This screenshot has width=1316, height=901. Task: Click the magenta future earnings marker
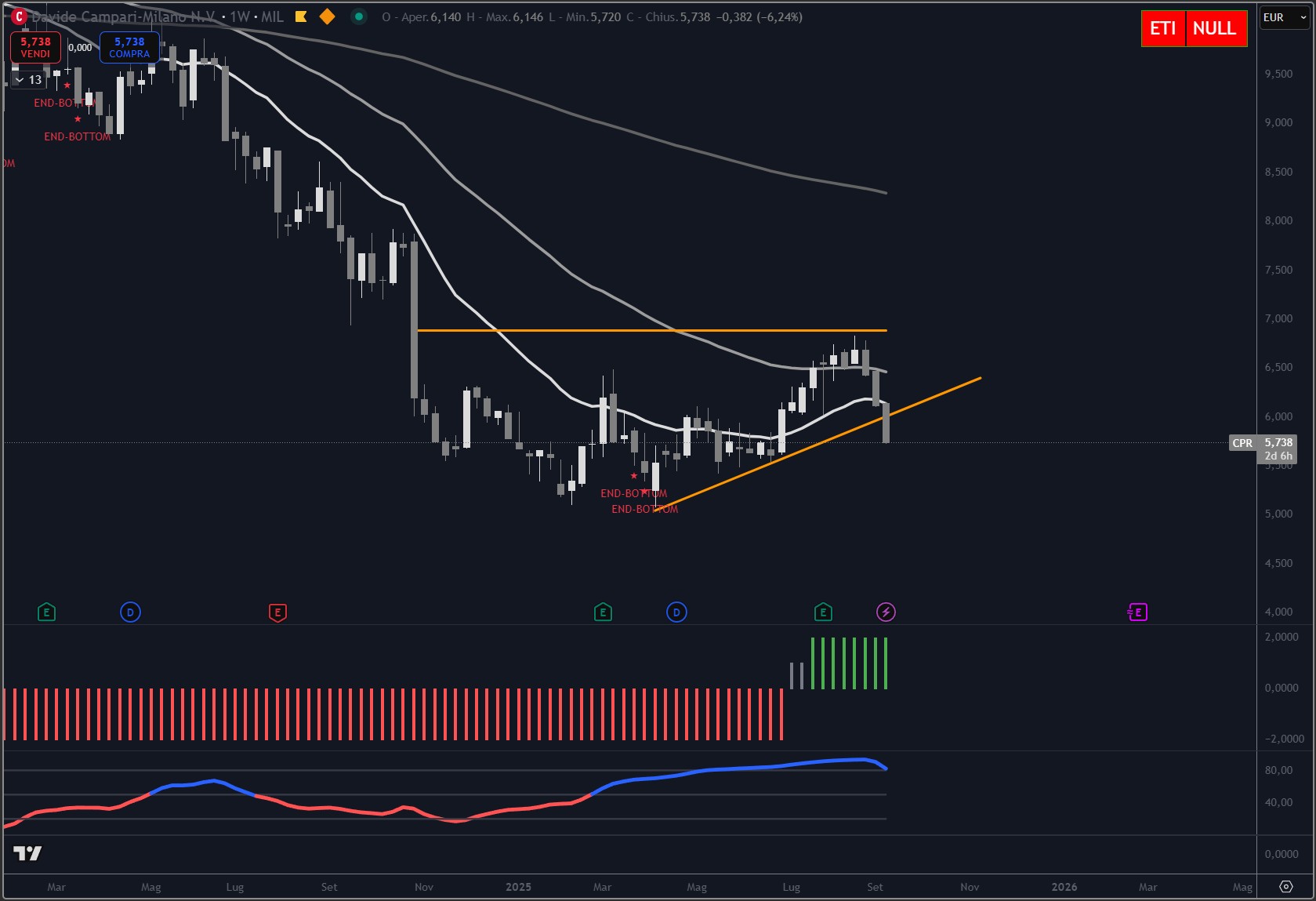pyautogui.click(x=1137, y=612)
